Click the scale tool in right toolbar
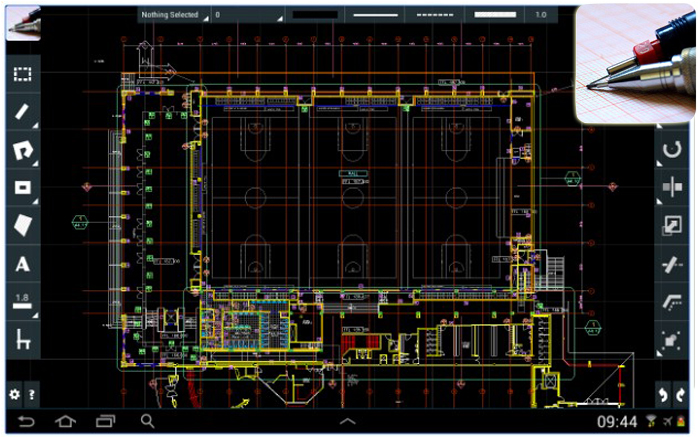 [x=672, y=226]
